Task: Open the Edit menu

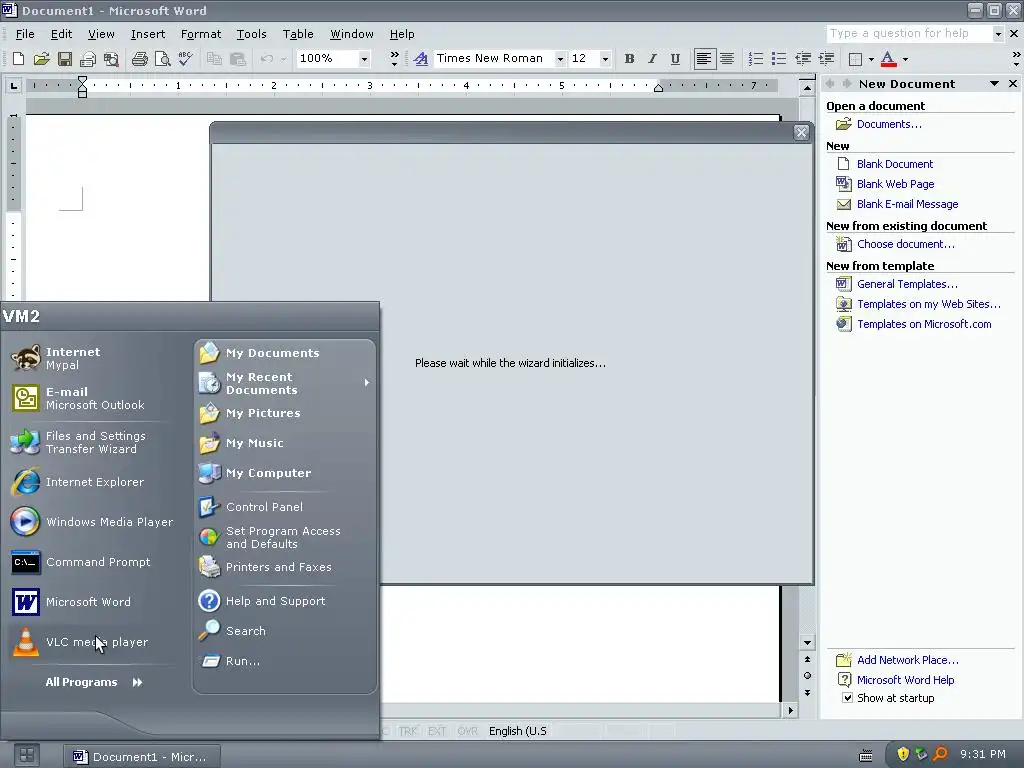Action: [61, 34]
